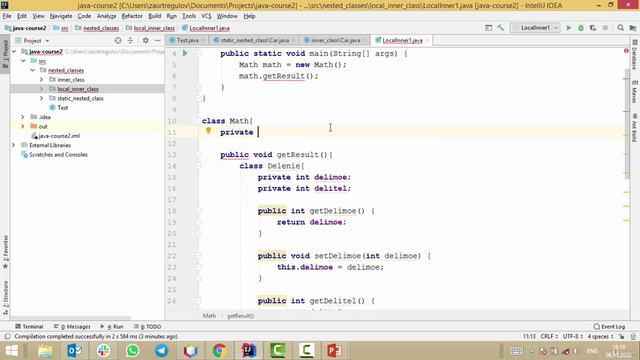Open Project panel settings gear
The height and width of the screenshot is (360, 640).
point(145,40)
